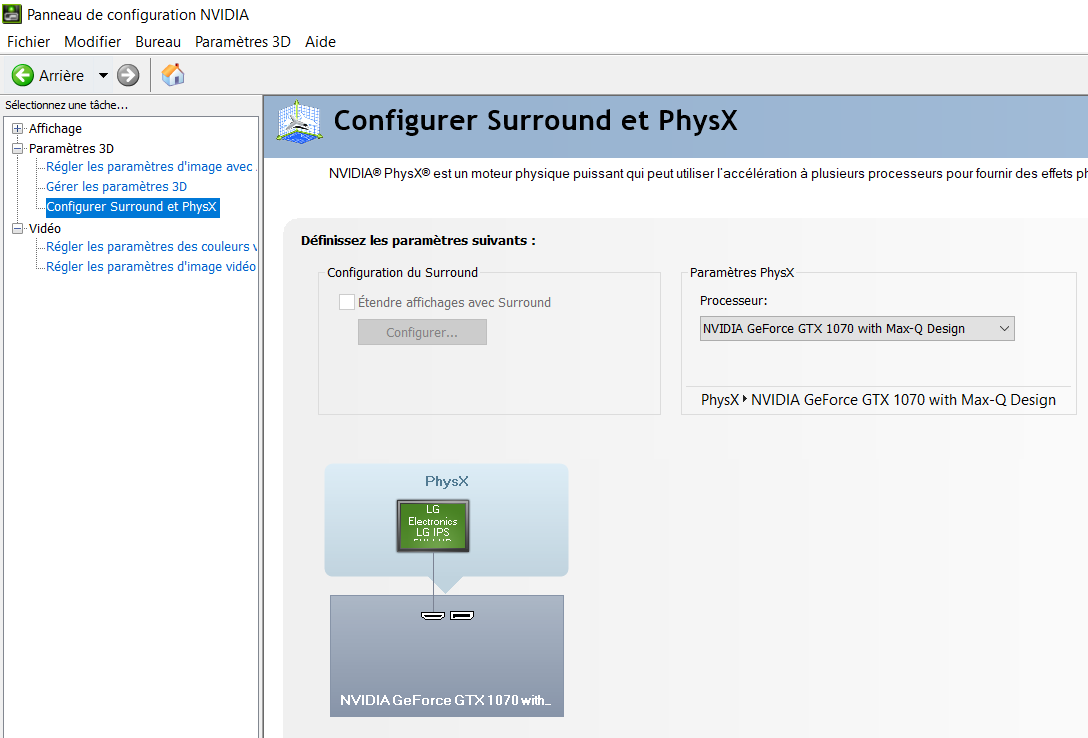1088x738 pixels.
Task: Click the unused display port icon
Action: pyautogui.click(x=462, y=615)
